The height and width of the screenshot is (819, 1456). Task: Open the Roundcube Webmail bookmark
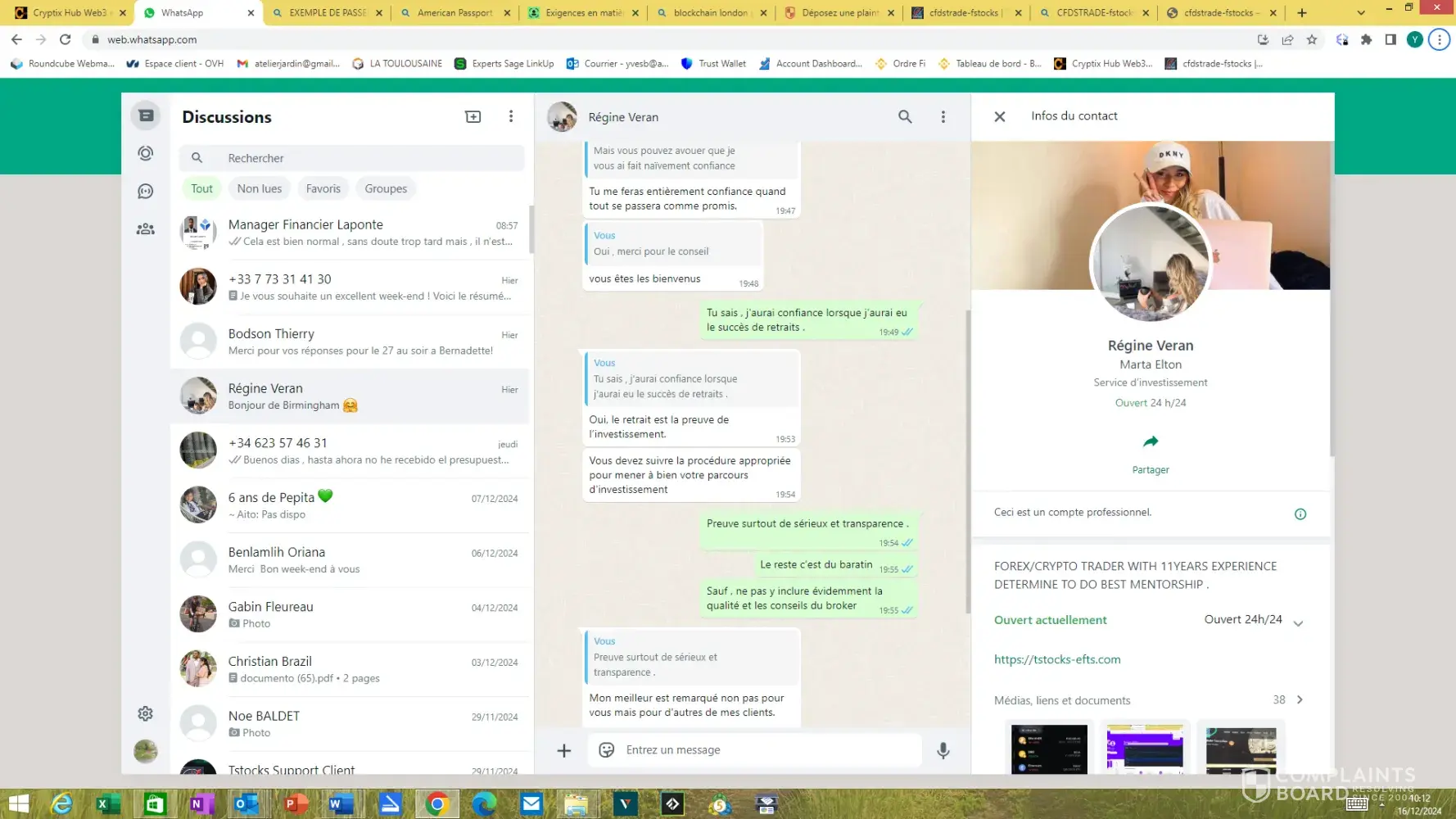(62, 63)
